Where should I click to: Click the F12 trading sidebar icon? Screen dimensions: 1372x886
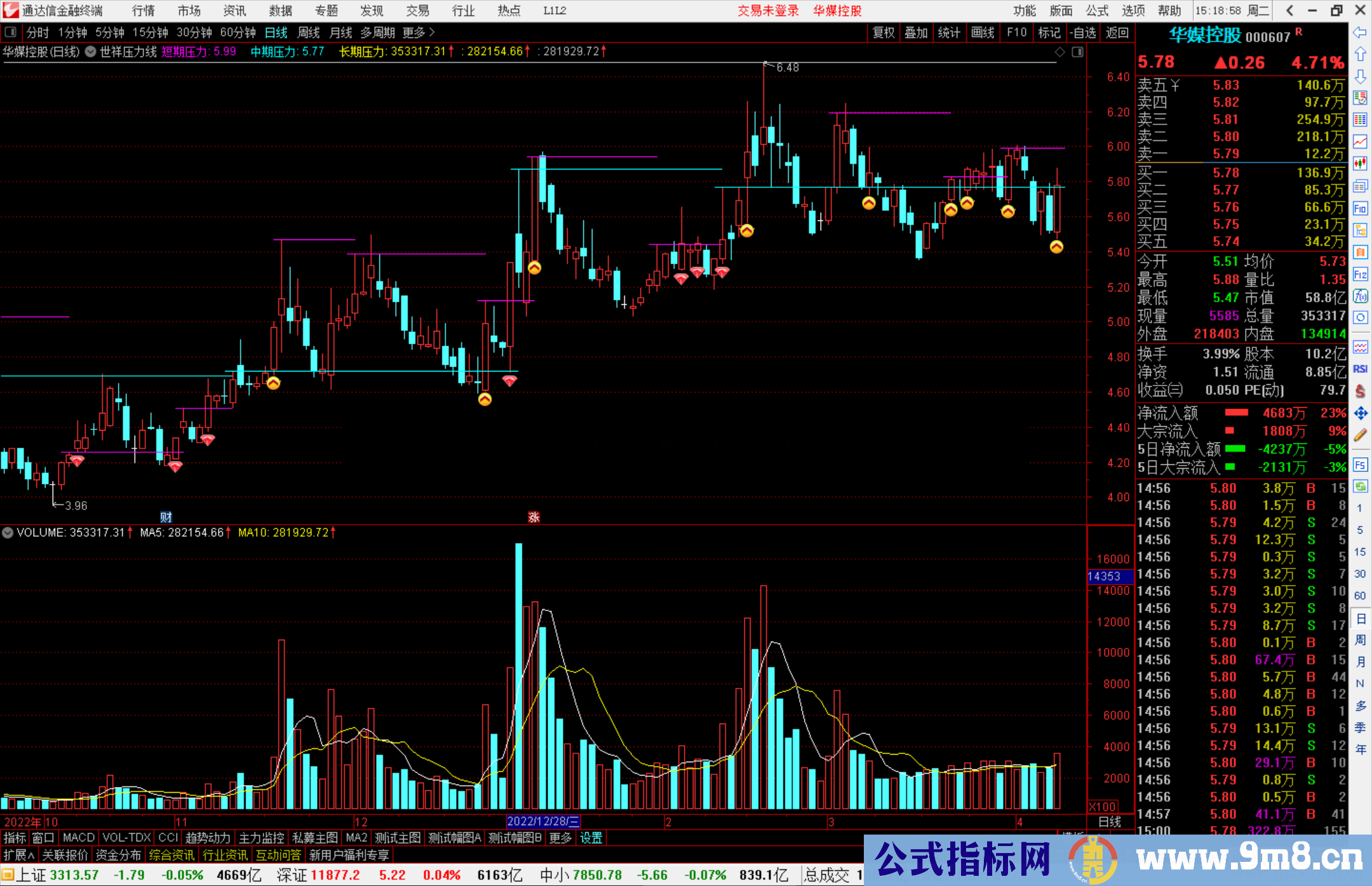[1360, 275]
